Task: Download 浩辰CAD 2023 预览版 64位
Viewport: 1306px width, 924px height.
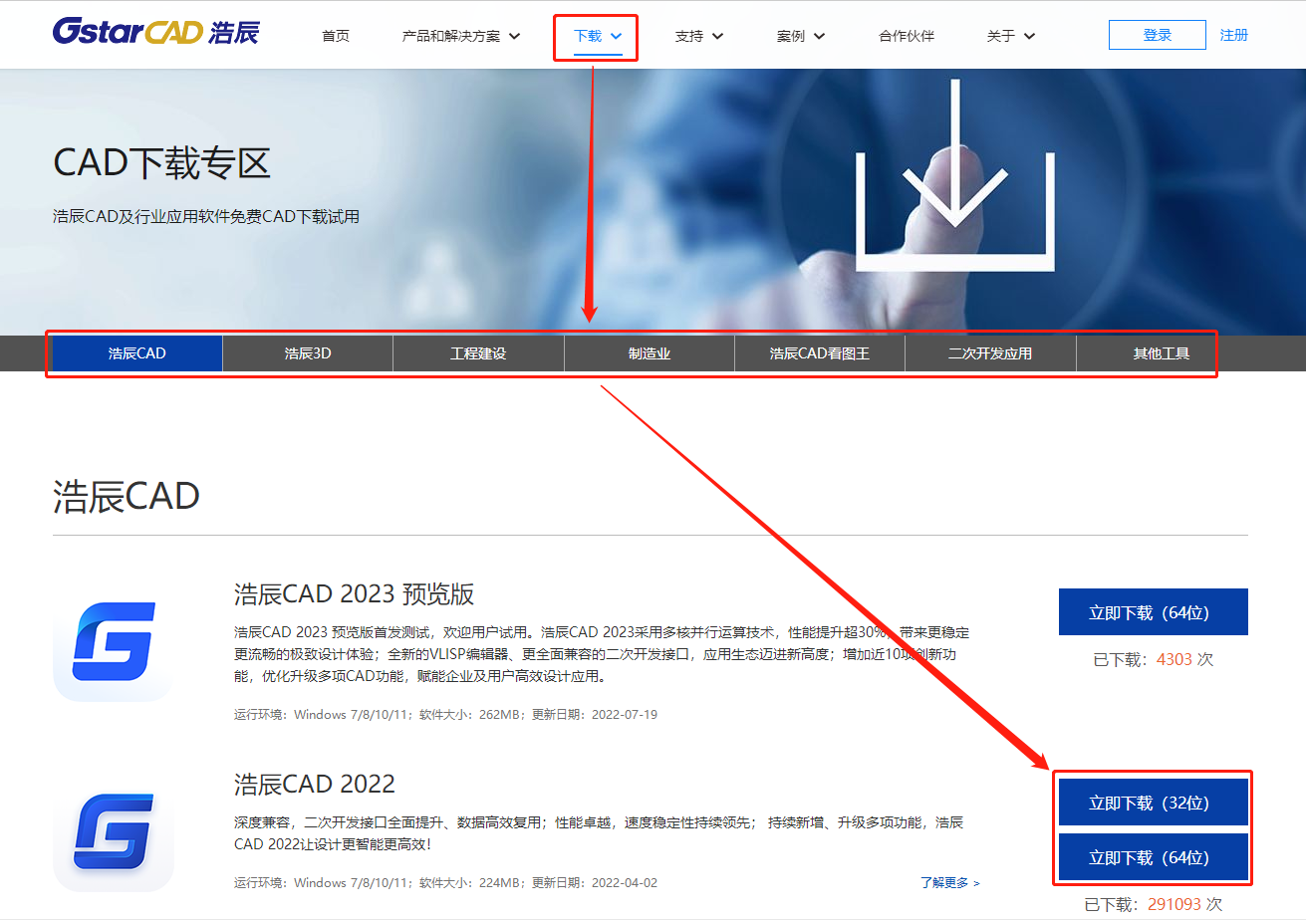Action: click(x=1154, y=611)
